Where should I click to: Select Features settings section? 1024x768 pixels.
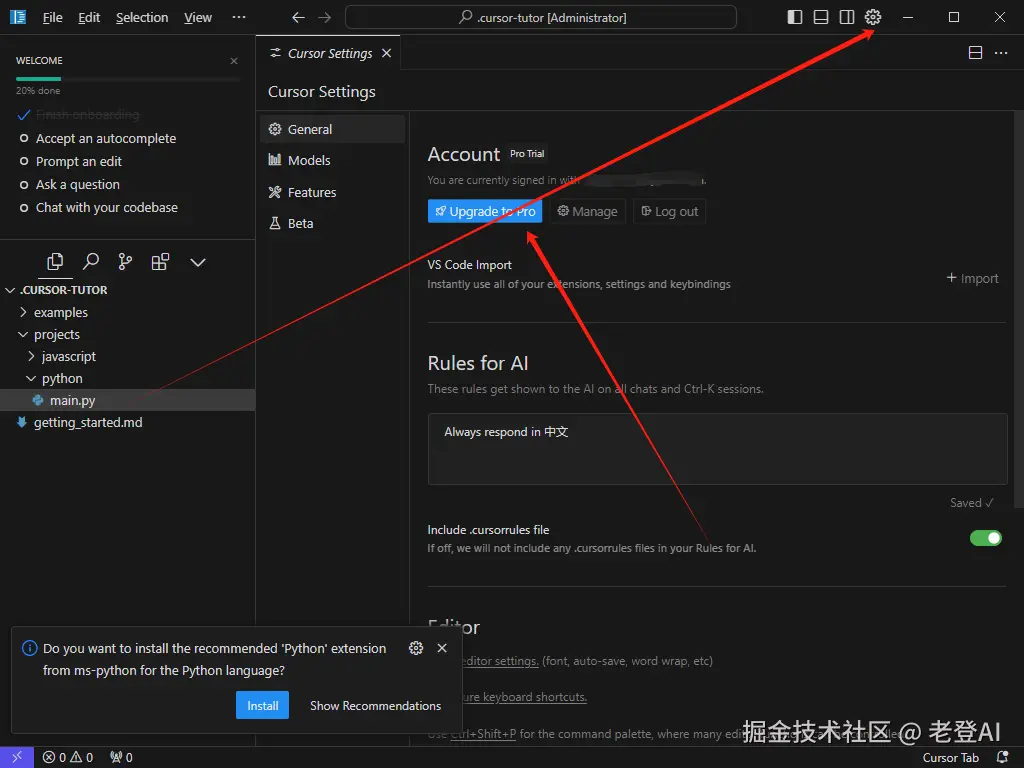click(332, 192)
